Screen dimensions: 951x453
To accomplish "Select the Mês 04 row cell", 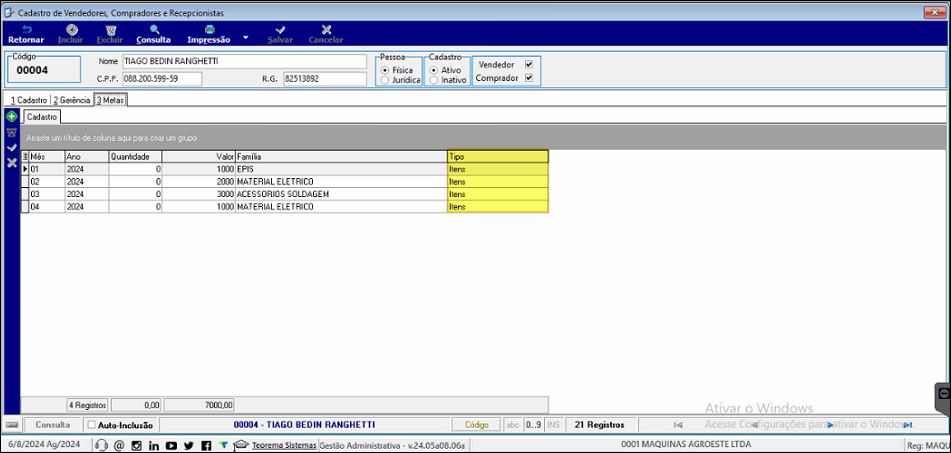I will (47, 207).
